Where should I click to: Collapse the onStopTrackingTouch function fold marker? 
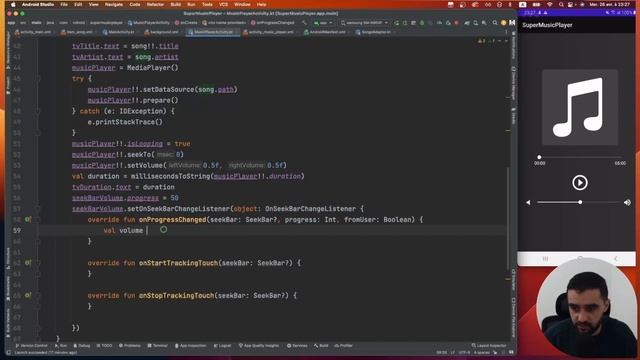38,295
